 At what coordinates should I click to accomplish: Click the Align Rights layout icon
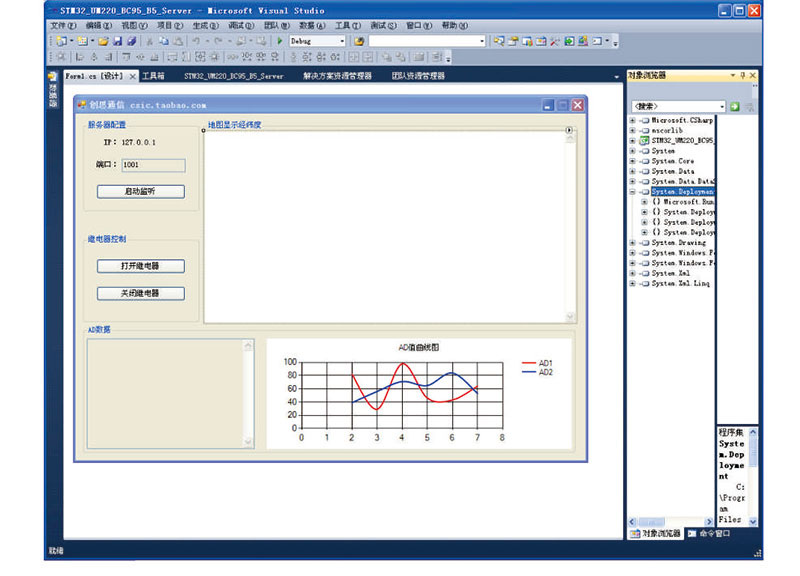coord(108,57)
